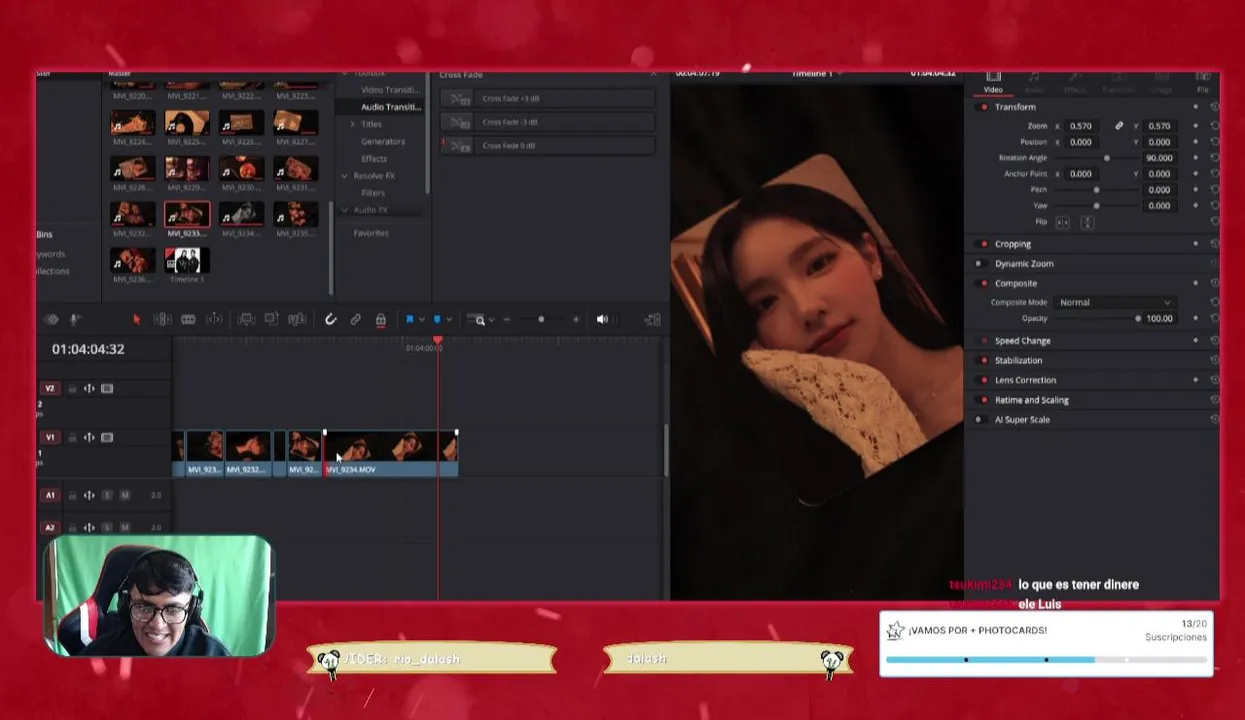Adjust the Rotation Angle slider
Viewport: 1245px width, 720px height.
[x=1106, y=158]
